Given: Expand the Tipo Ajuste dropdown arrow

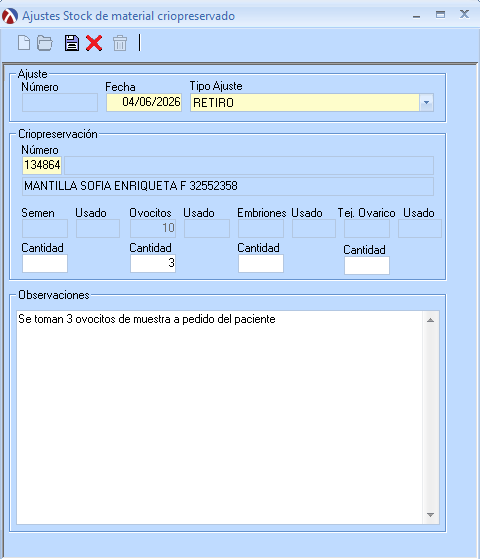Looking at the screenshot, I should click(427, 103).
